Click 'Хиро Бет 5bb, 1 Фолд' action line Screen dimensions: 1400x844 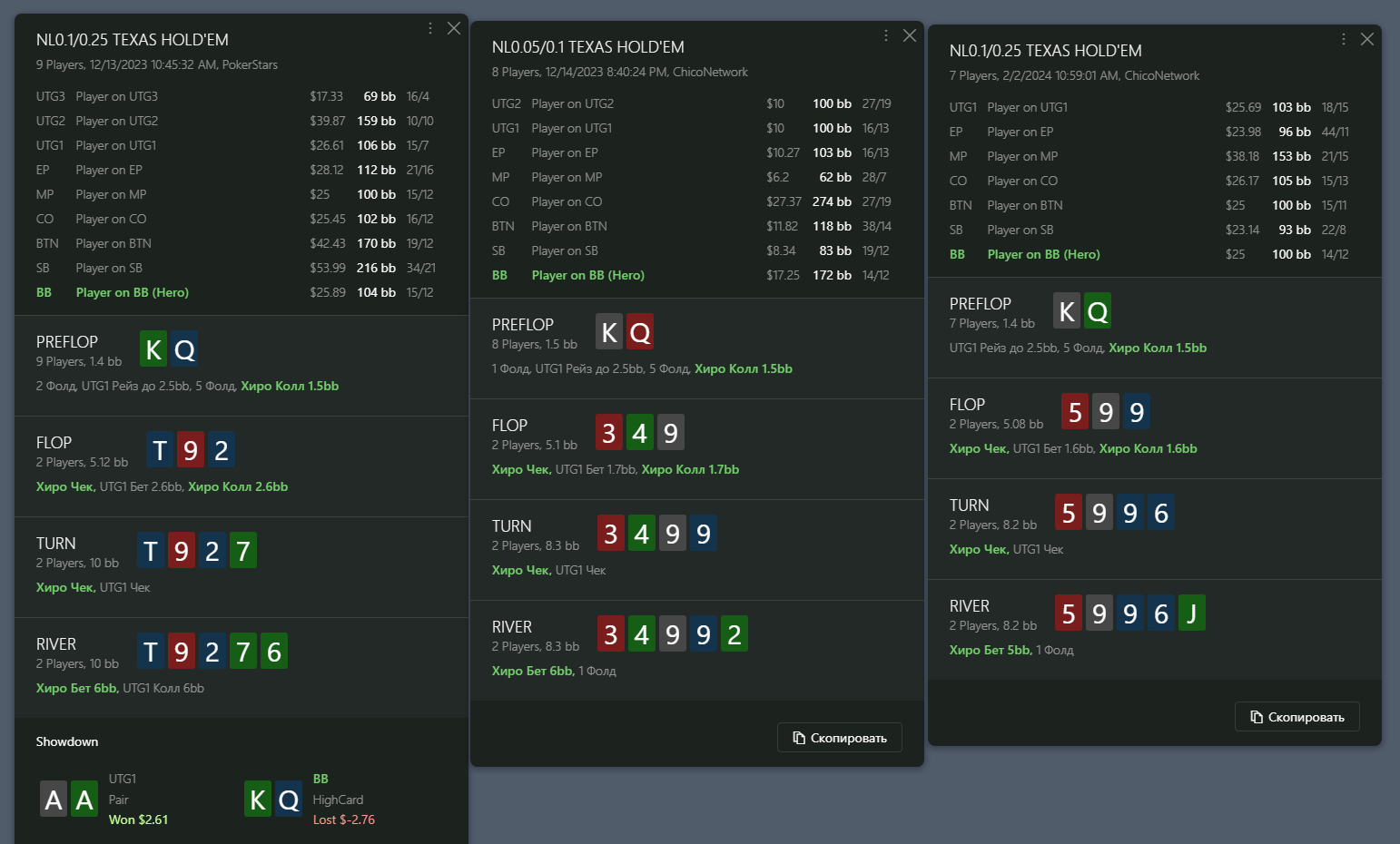coord(1011,650)
